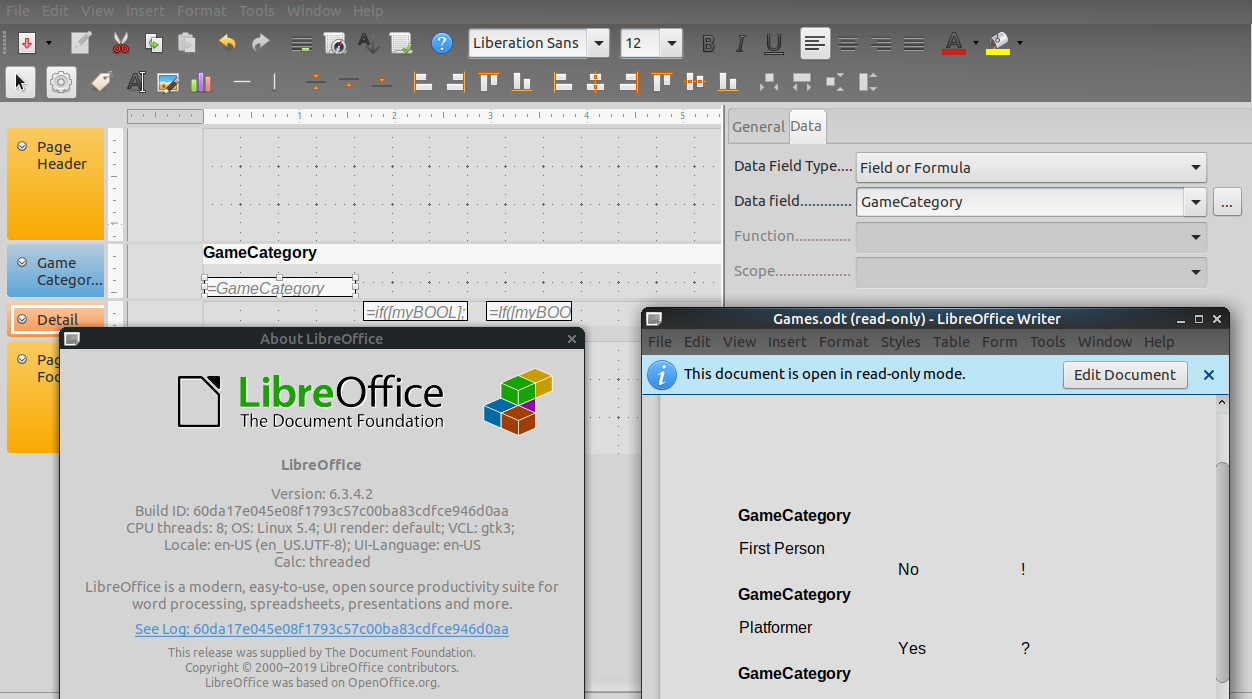Click the Shrink from bottom icon
Image resolution: width=1252 pixels, height=699 pixels.
coord(382,82)
